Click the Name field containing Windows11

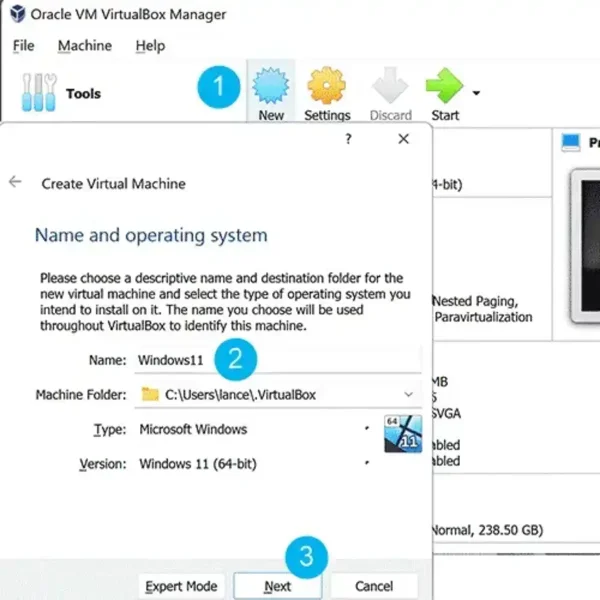[278, 360]
